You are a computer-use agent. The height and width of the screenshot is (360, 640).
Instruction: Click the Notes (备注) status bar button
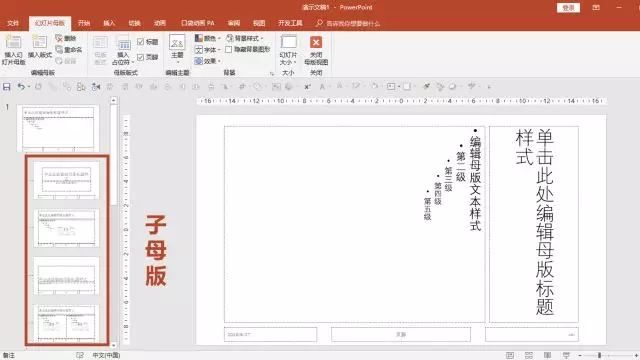(x=9, y=356)
